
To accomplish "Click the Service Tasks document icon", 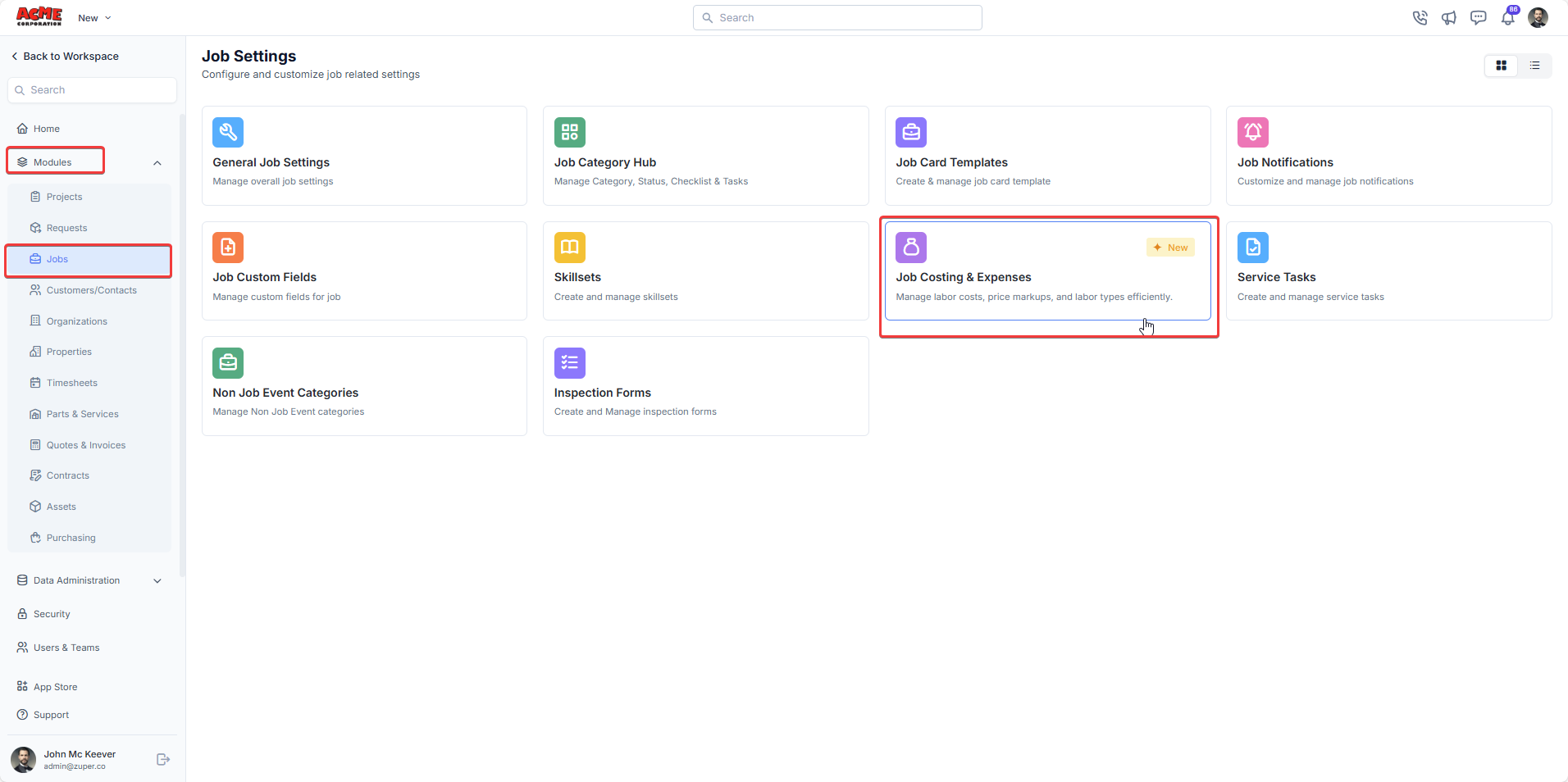I will pos(1253,248).
